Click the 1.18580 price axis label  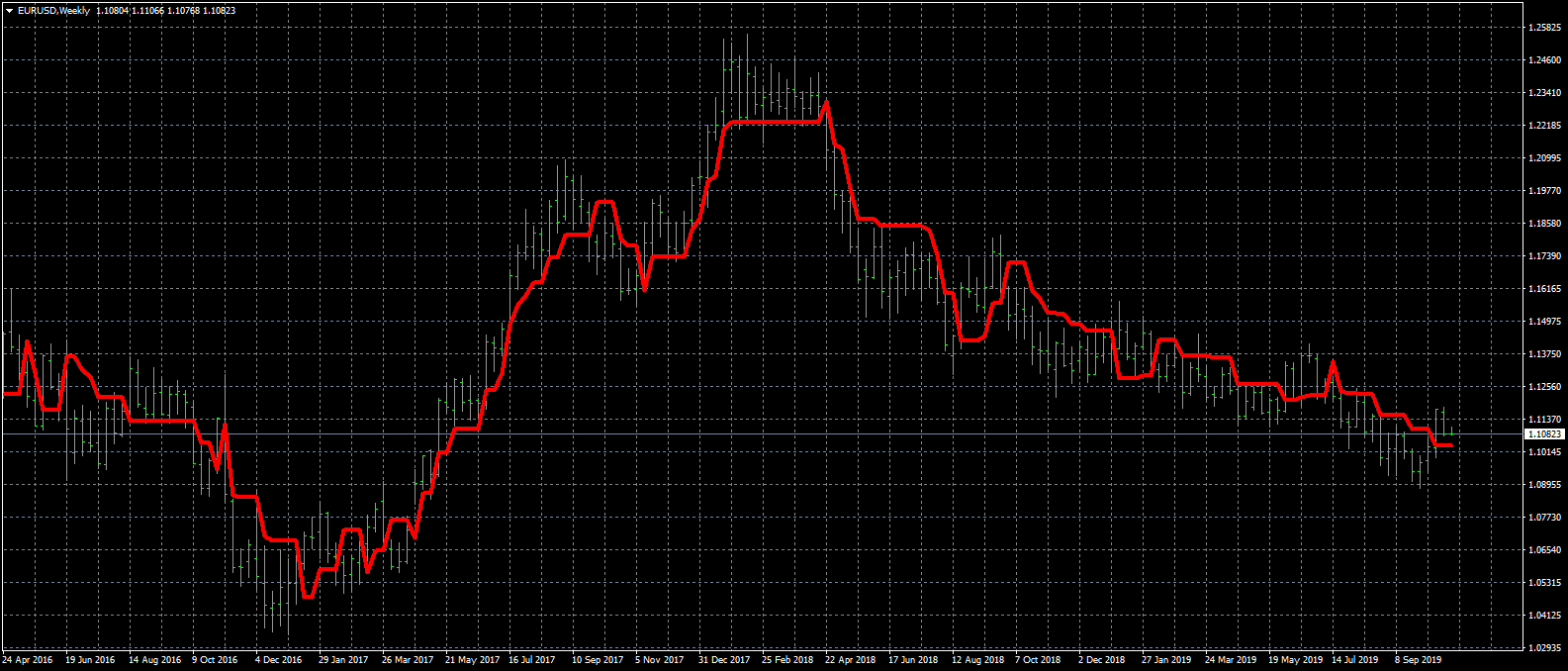tap(1544, 224)
